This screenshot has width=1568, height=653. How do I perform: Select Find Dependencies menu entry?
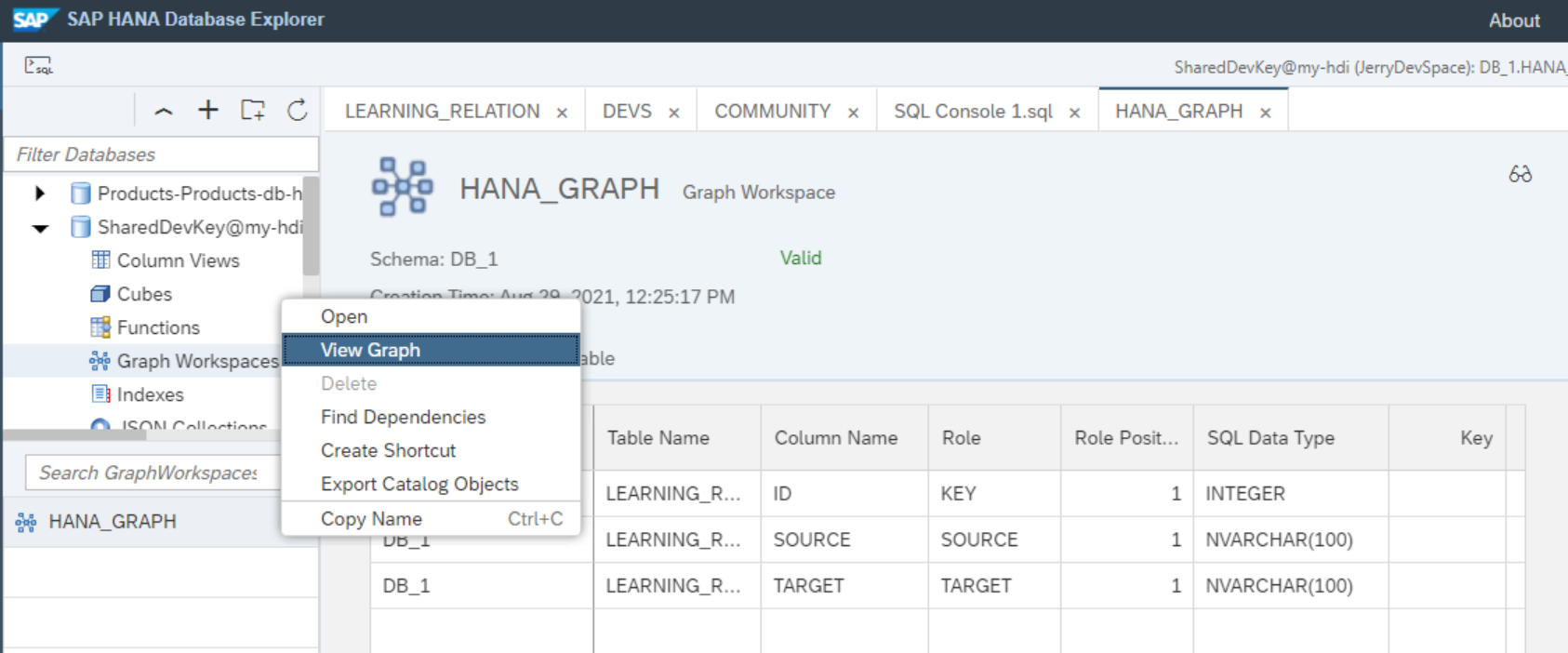[431, 417]
